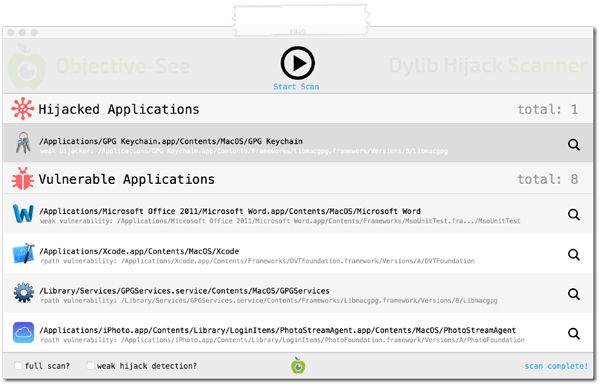This screenshot has width=600, height=385.
Task: Select the GPG Keychain keys icon
Action: coord(23,143)
